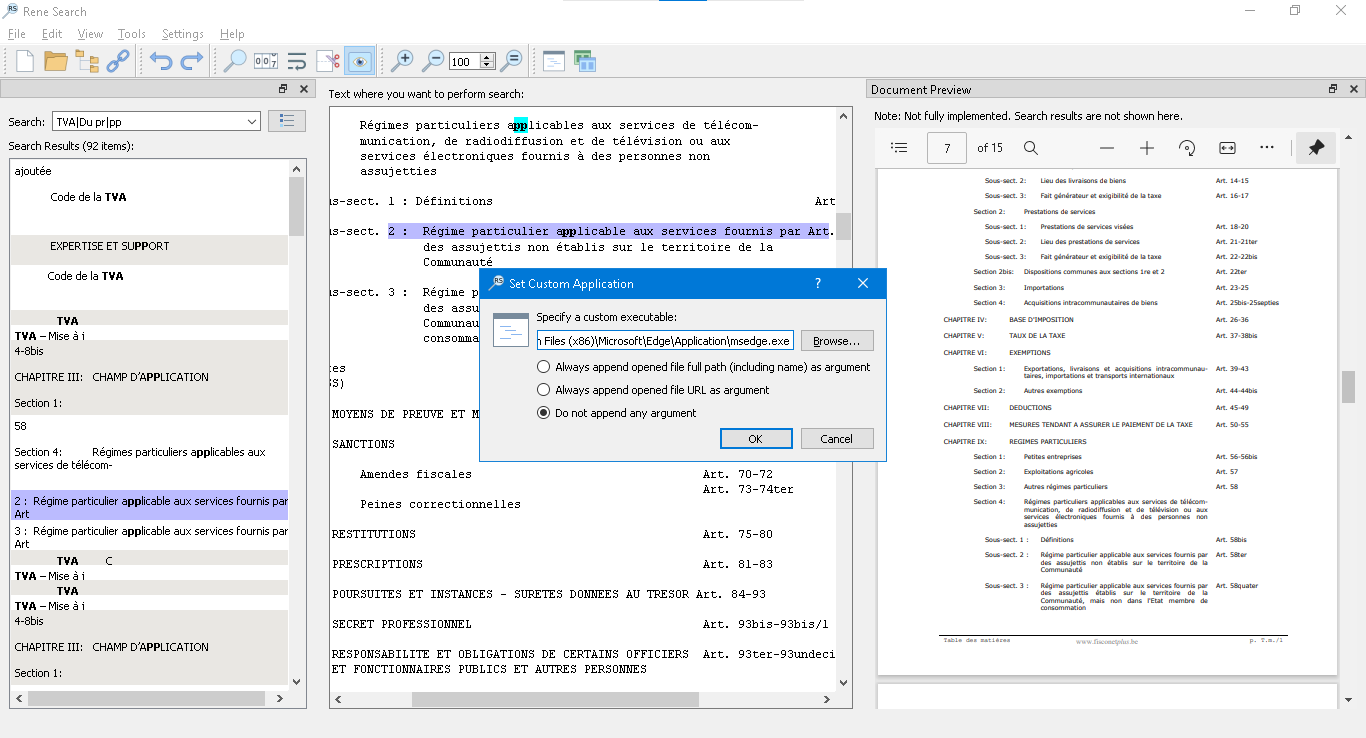Close the Set Custom Application dialog

pyautogui.click(x=863, y=283)
